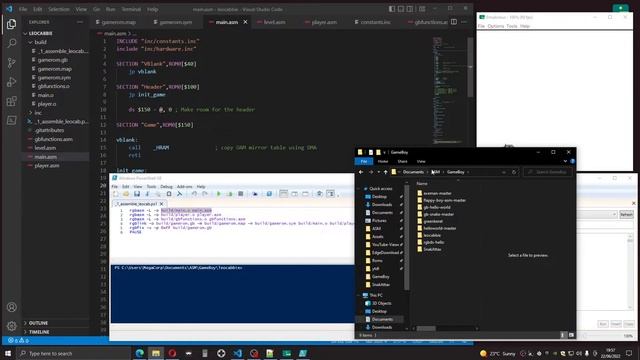Screen dimensions: 640x360
Task: Select the gb-snake-master folder
Action: click(438, 214)
